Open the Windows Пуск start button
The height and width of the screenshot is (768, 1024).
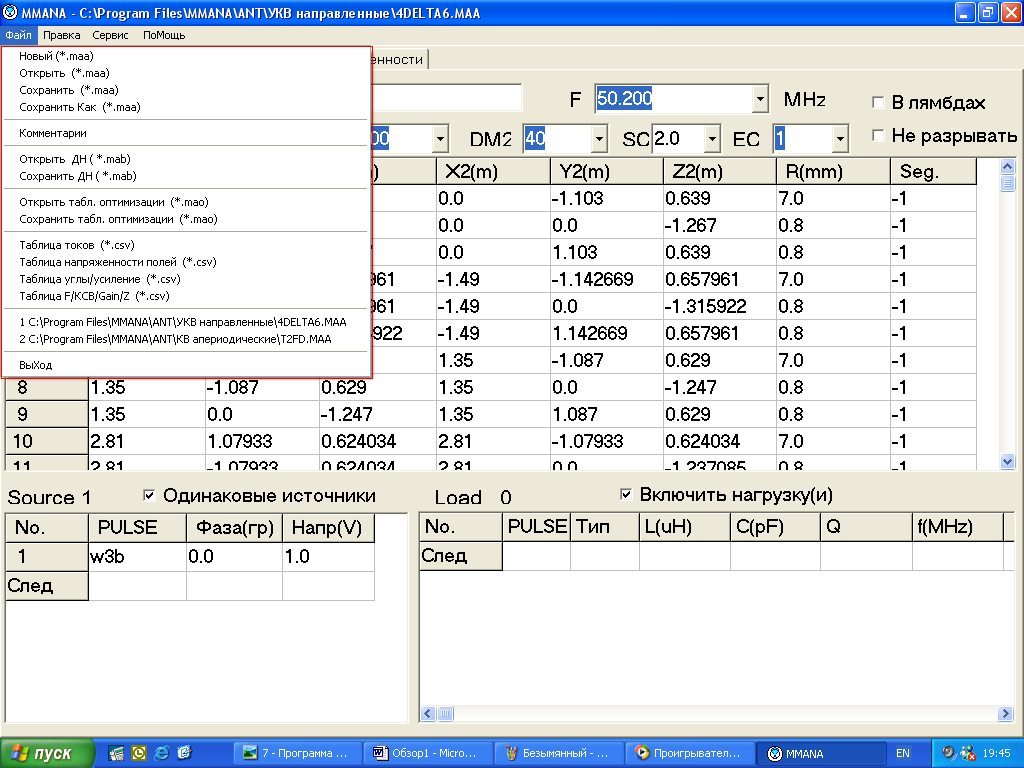pos(47,753)
